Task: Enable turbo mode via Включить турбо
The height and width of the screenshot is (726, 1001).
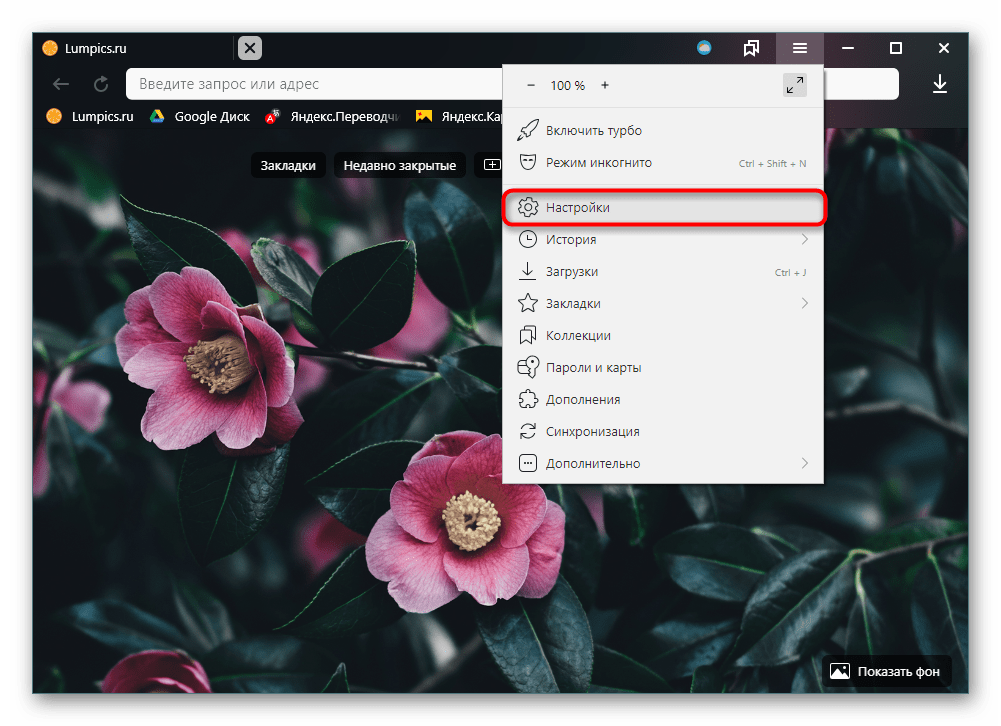Action: pyautogui.click(x=593, y=131)
